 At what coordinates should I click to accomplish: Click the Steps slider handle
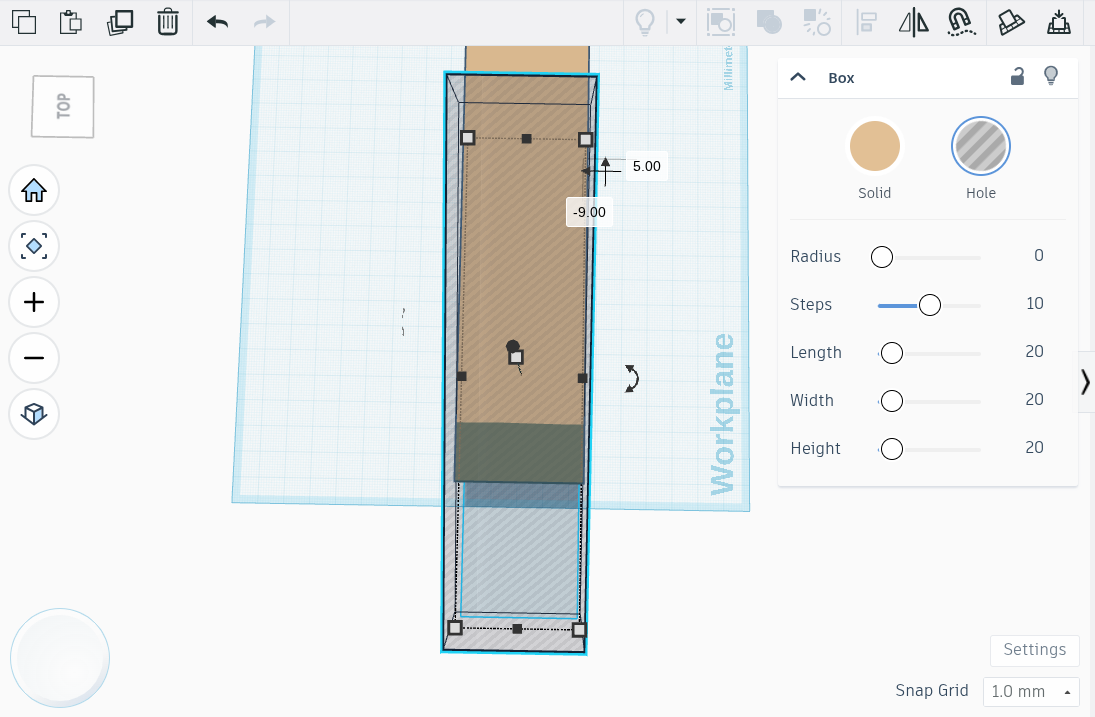(x=929, y=305)
